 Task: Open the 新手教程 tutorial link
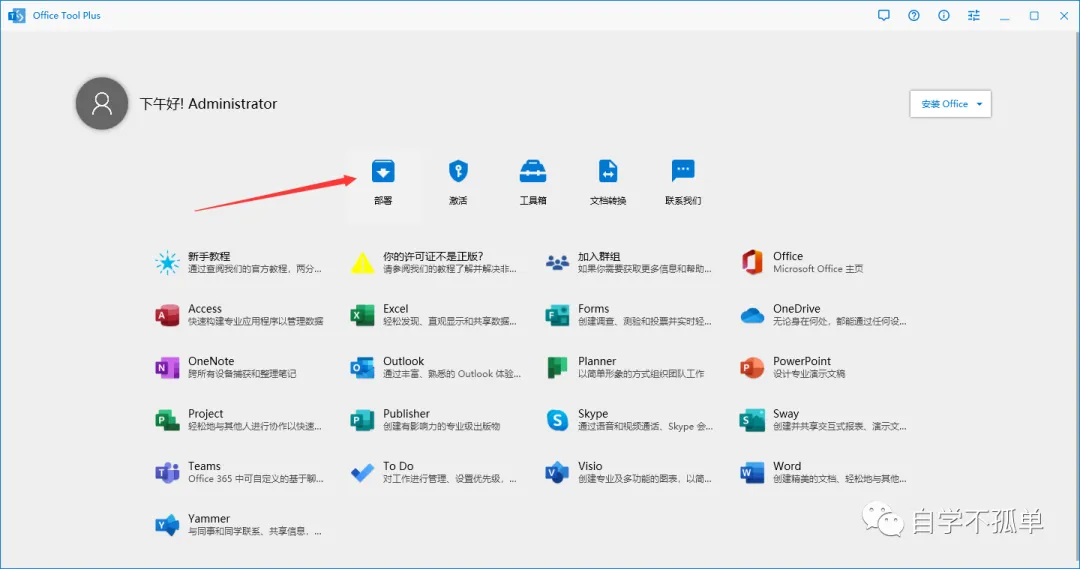[x=209, y=256]
